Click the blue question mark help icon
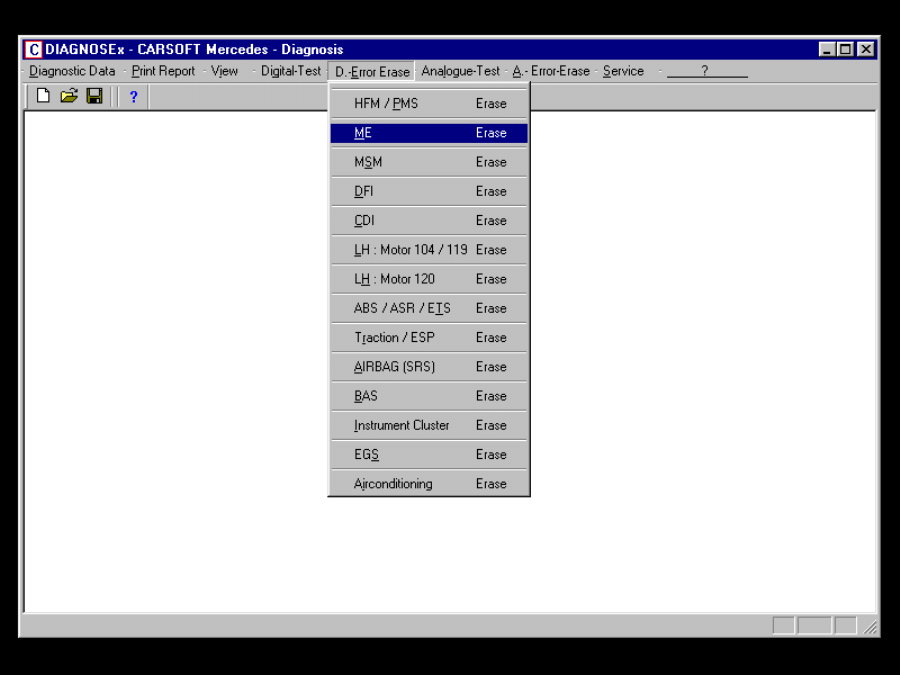The width and height of the screenshot is (900, 675). pos(133,97)
